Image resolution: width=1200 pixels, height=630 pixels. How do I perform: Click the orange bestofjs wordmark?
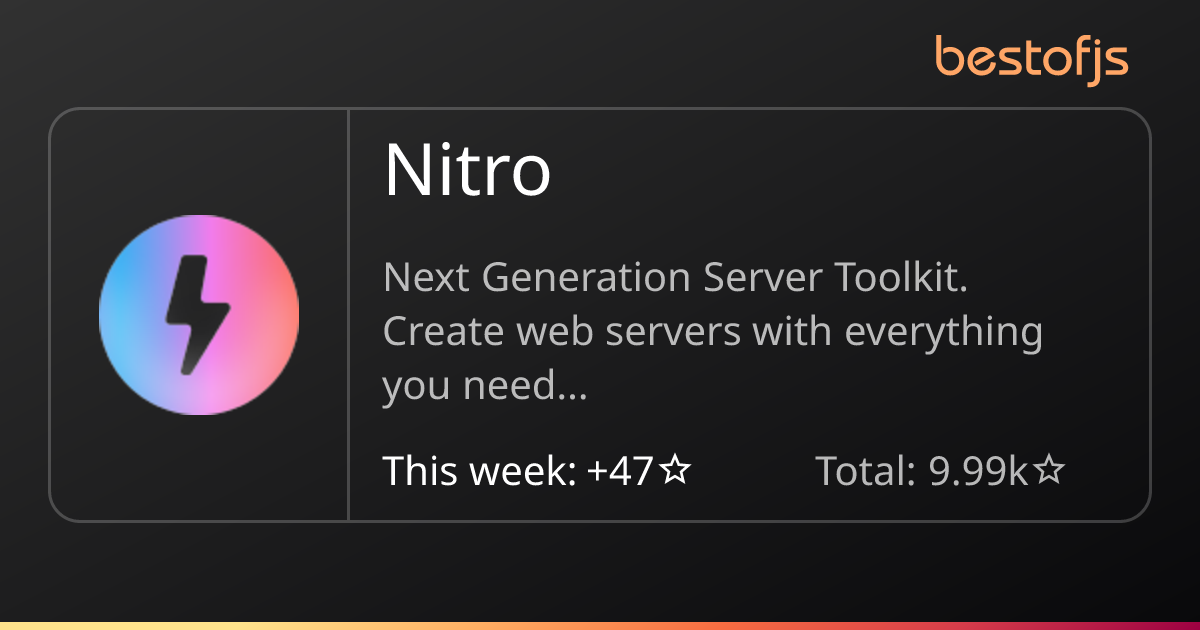[x=1032, y=57]
